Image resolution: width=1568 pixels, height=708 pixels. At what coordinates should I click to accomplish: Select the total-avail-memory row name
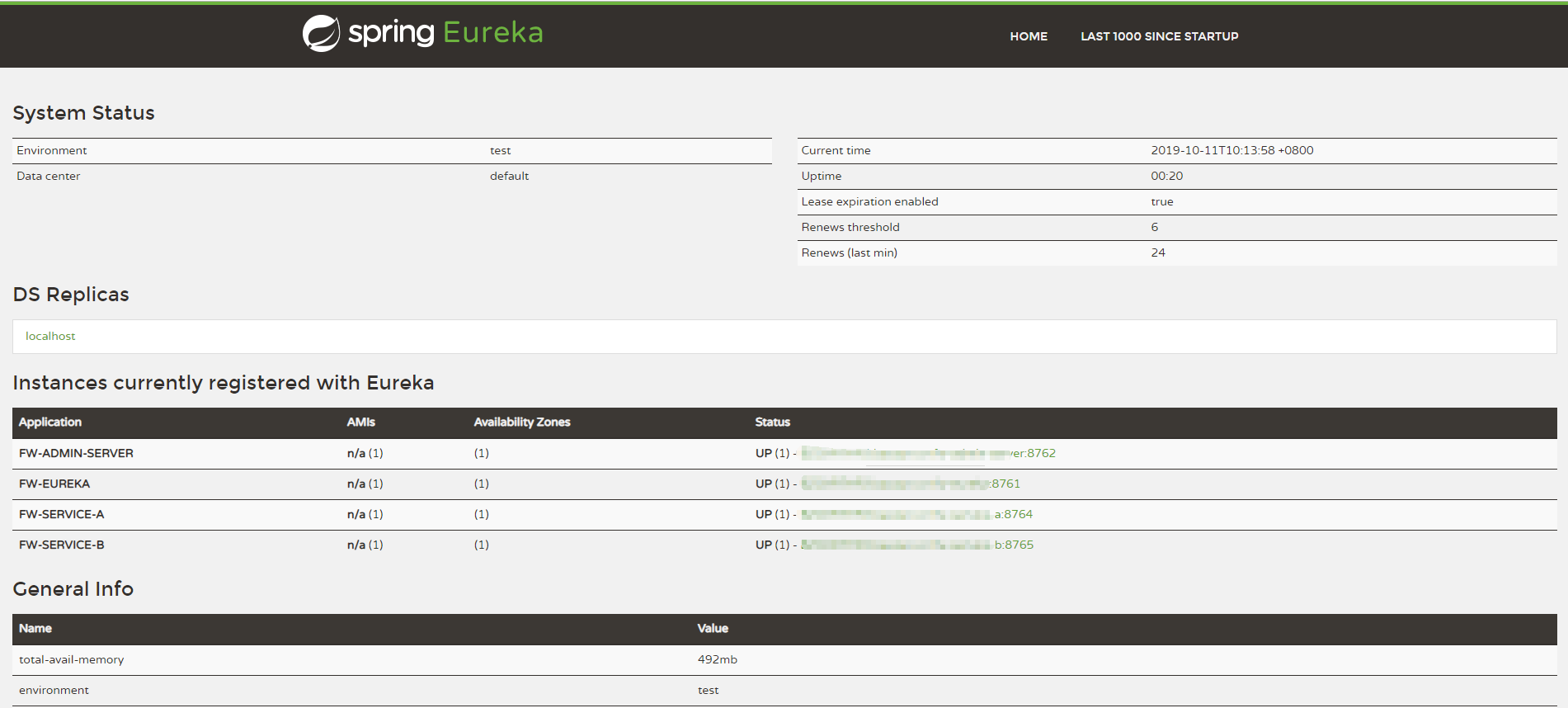click(x=71, y=659)
